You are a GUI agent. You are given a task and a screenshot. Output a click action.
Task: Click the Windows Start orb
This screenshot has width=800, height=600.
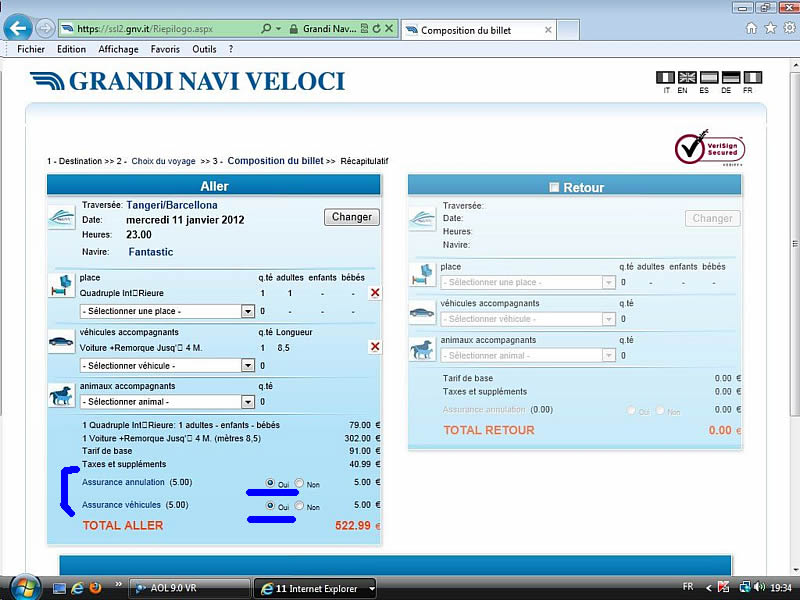[x=22, y=587]
